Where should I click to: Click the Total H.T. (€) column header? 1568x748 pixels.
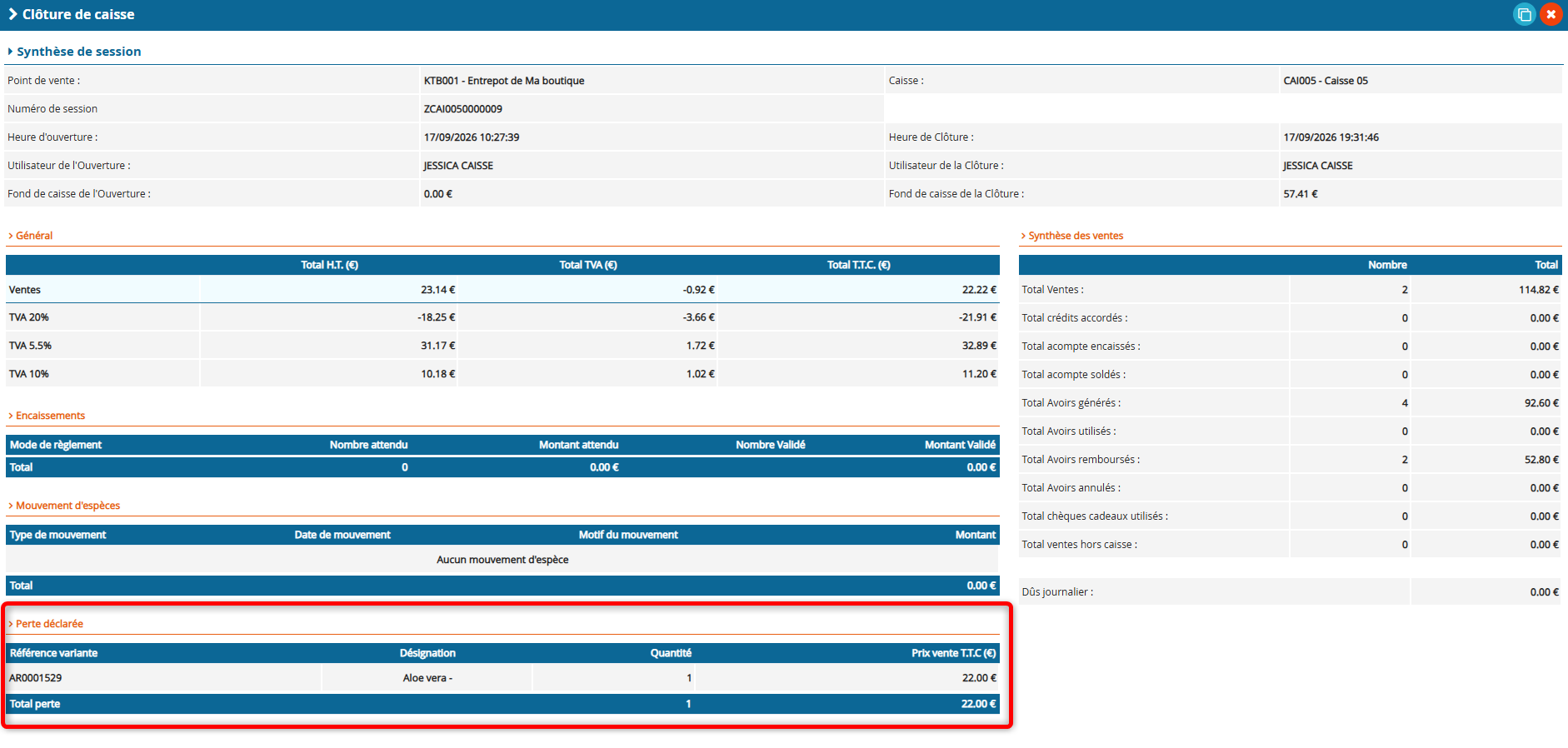coord(329,265)
